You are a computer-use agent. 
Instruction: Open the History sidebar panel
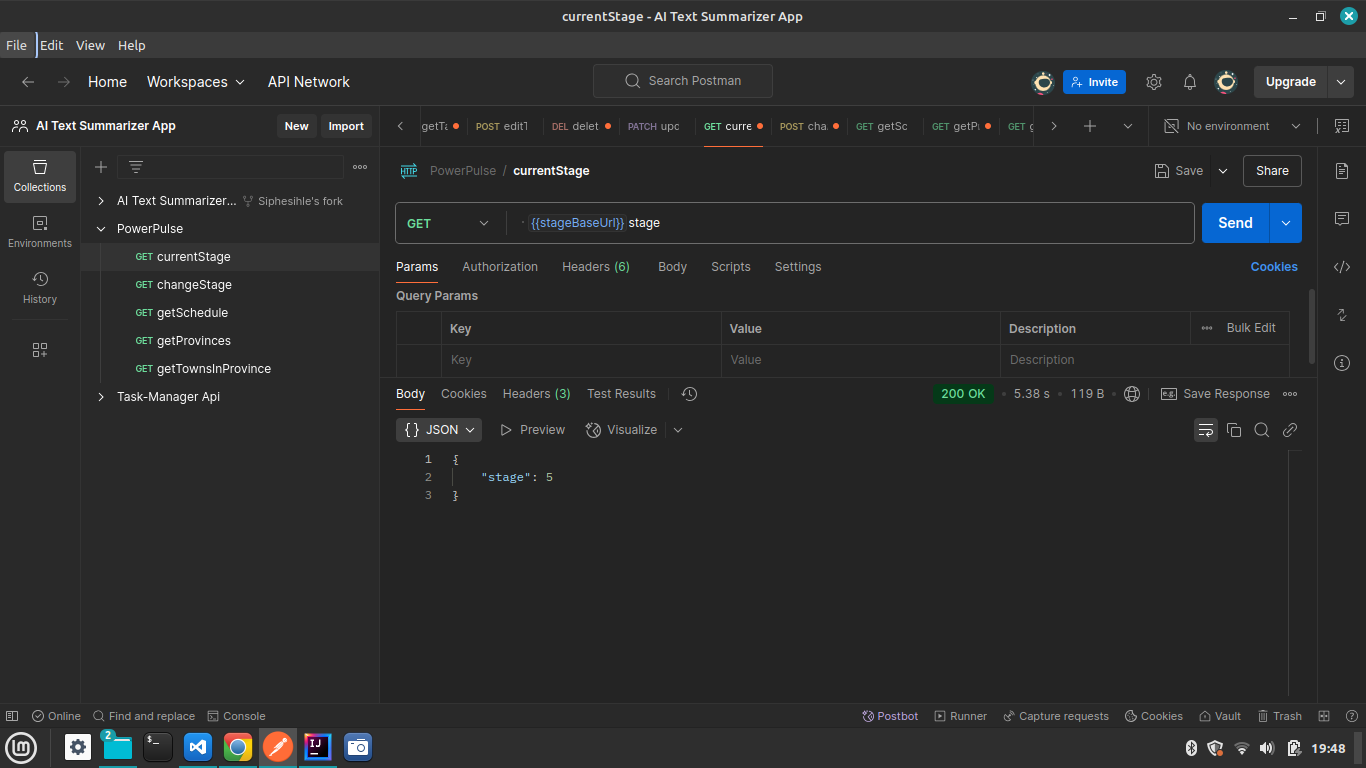coord(40,288)
